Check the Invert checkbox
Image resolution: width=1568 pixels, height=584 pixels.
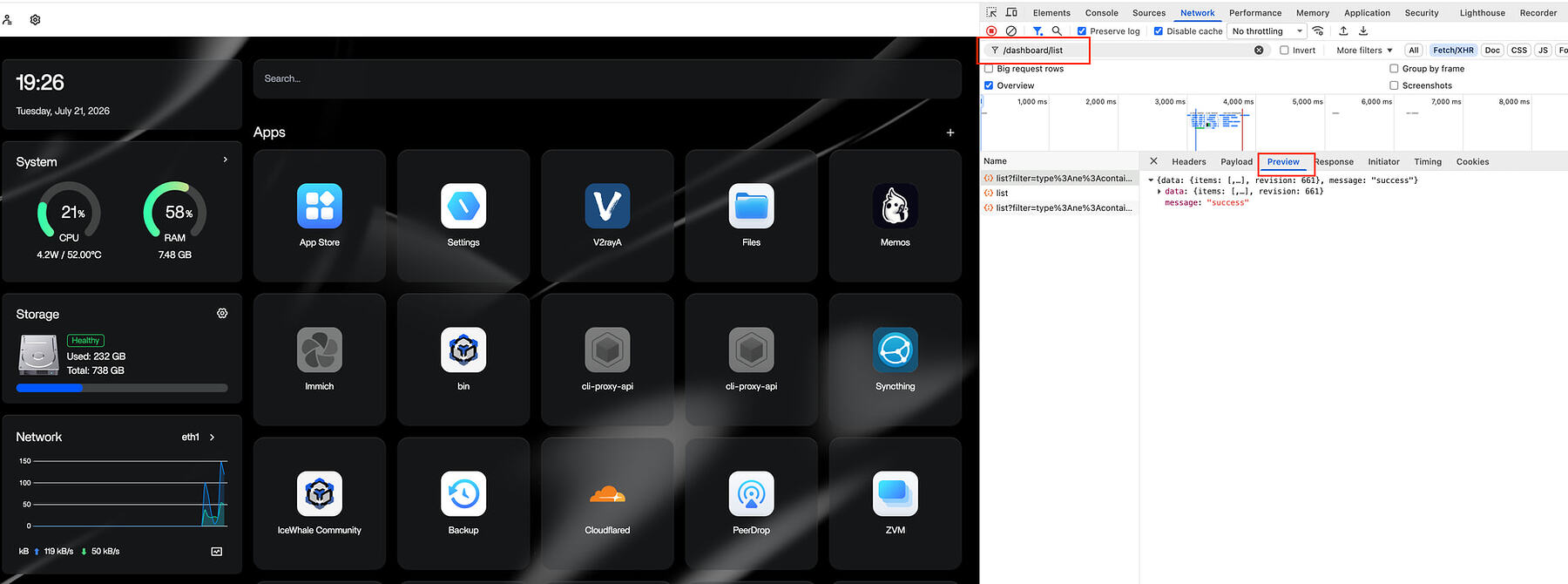click(1284, 51)
